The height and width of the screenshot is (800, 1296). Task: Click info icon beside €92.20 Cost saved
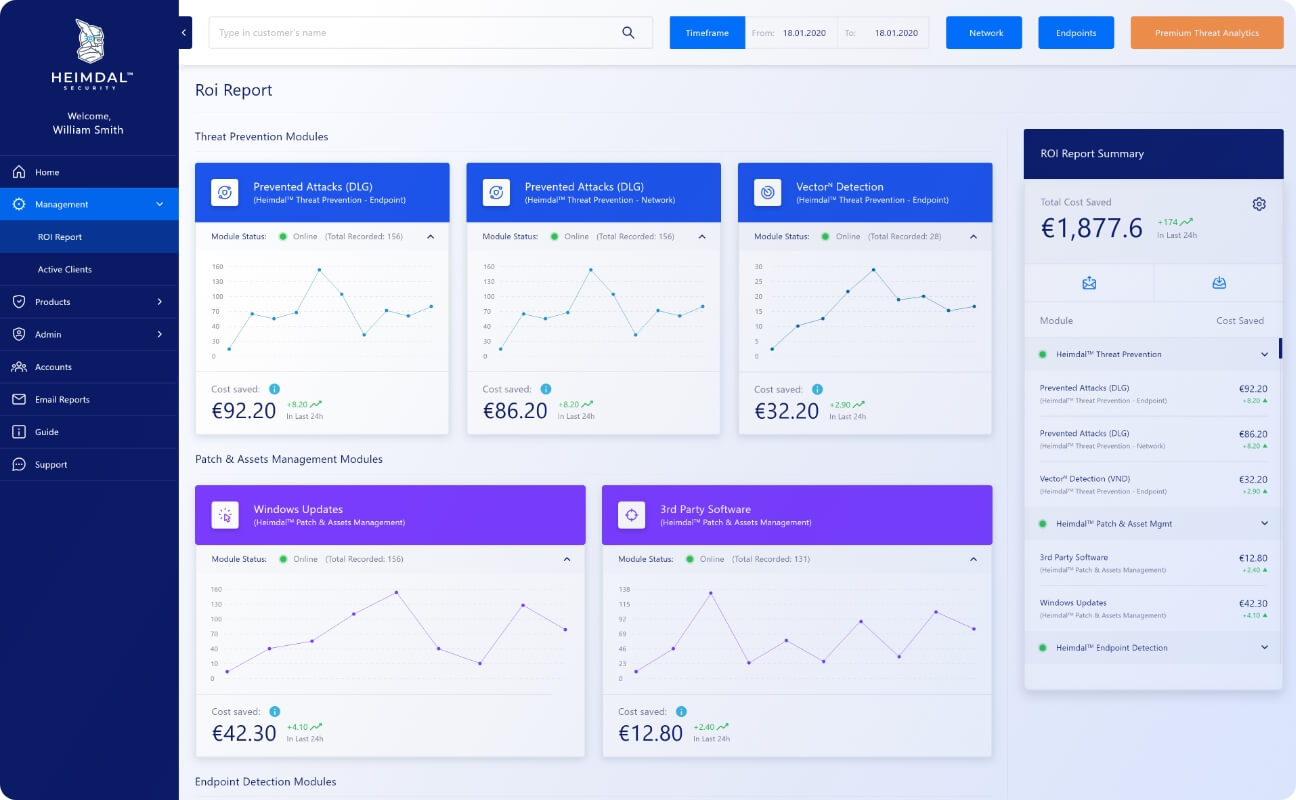pyautogui.click(x=274, y=389)
